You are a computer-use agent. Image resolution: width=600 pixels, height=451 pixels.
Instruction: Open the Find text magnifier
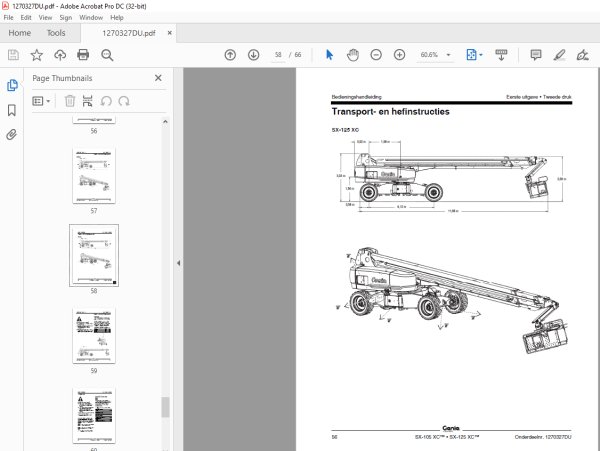(107, 55)
